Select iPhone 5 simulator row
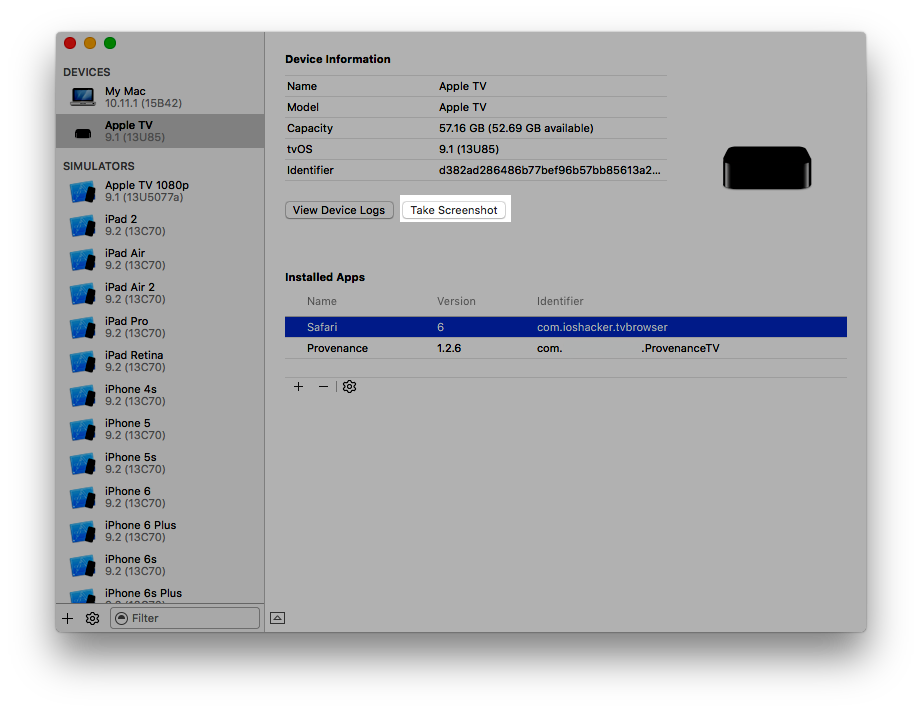 pos(160,430)
